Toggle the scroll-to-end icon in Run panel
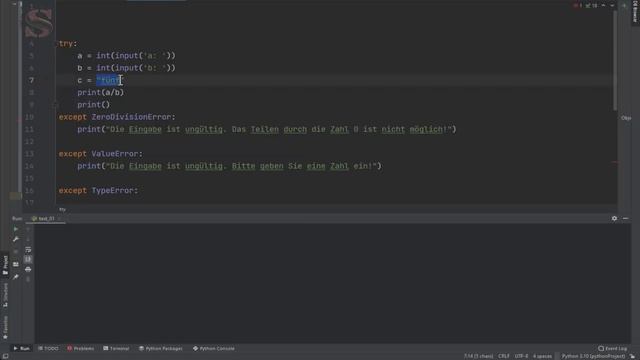Viewport: 640px width, 360px height. (28, 259)
